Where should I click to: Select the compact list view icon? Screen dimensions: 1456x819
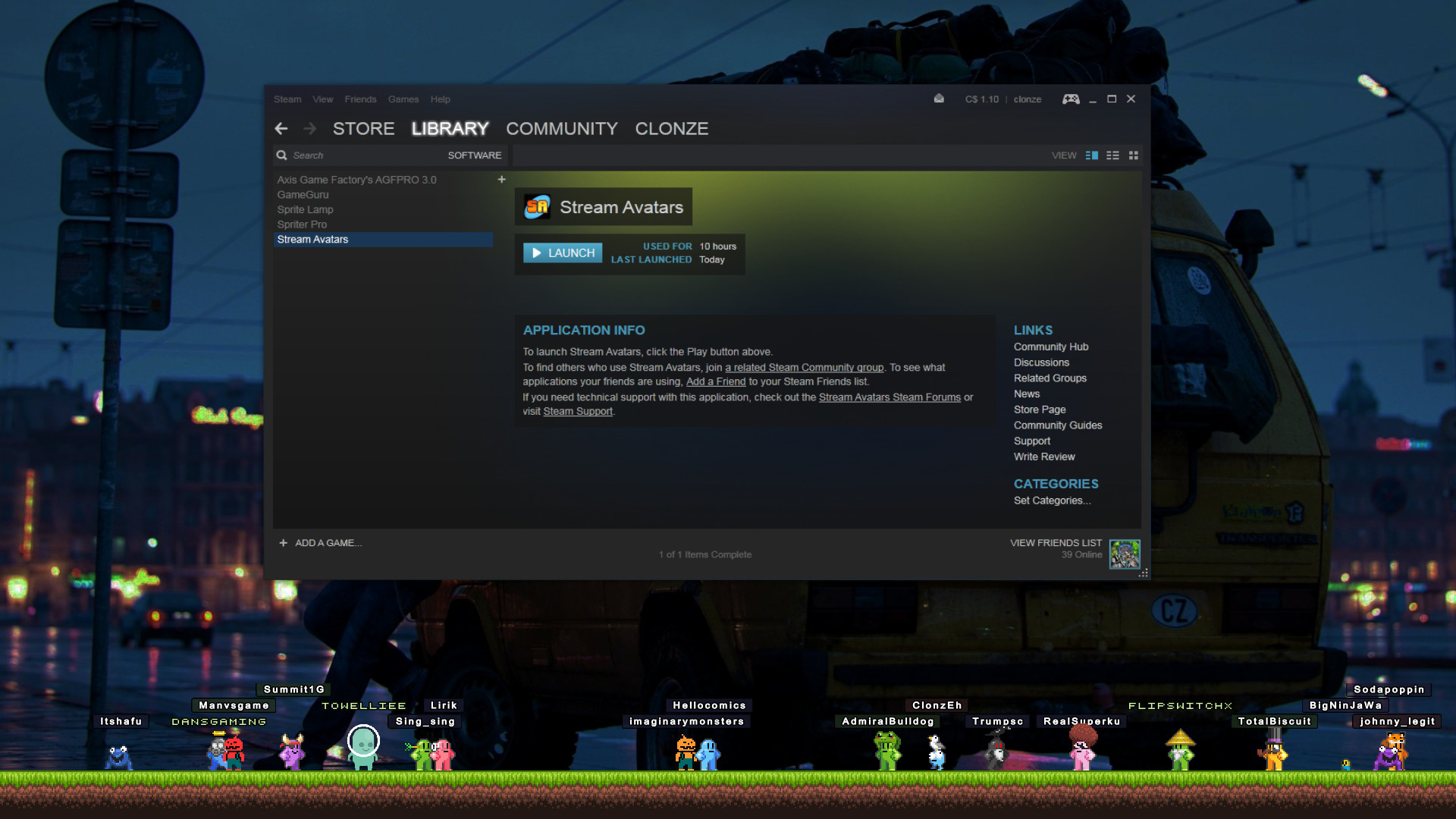click(x=1113, y=155)
